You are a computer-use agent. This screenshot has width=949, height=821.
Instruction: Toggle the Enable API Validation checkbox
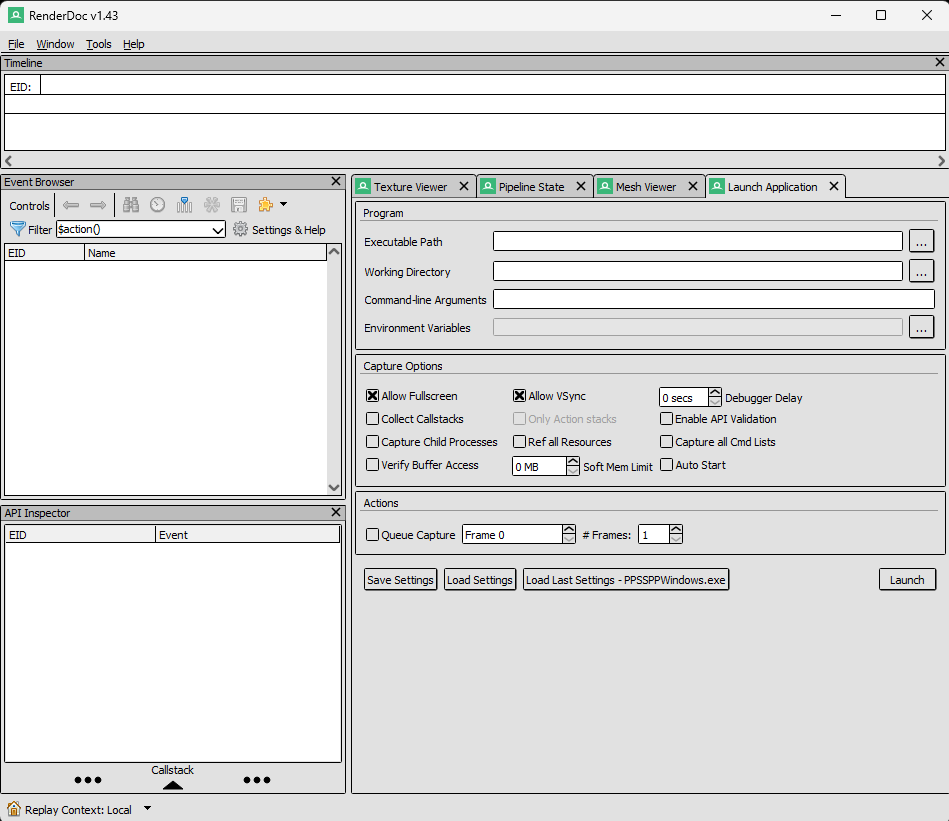coord(667,419)
